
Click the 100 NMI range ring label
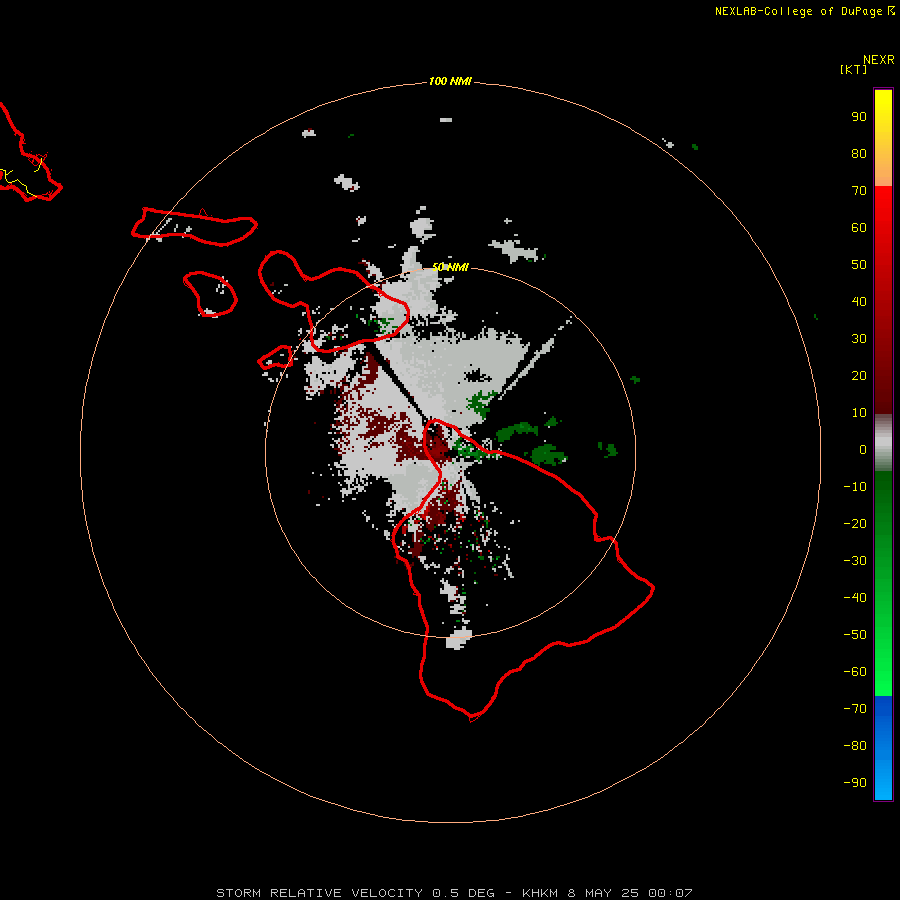point(450,82)
